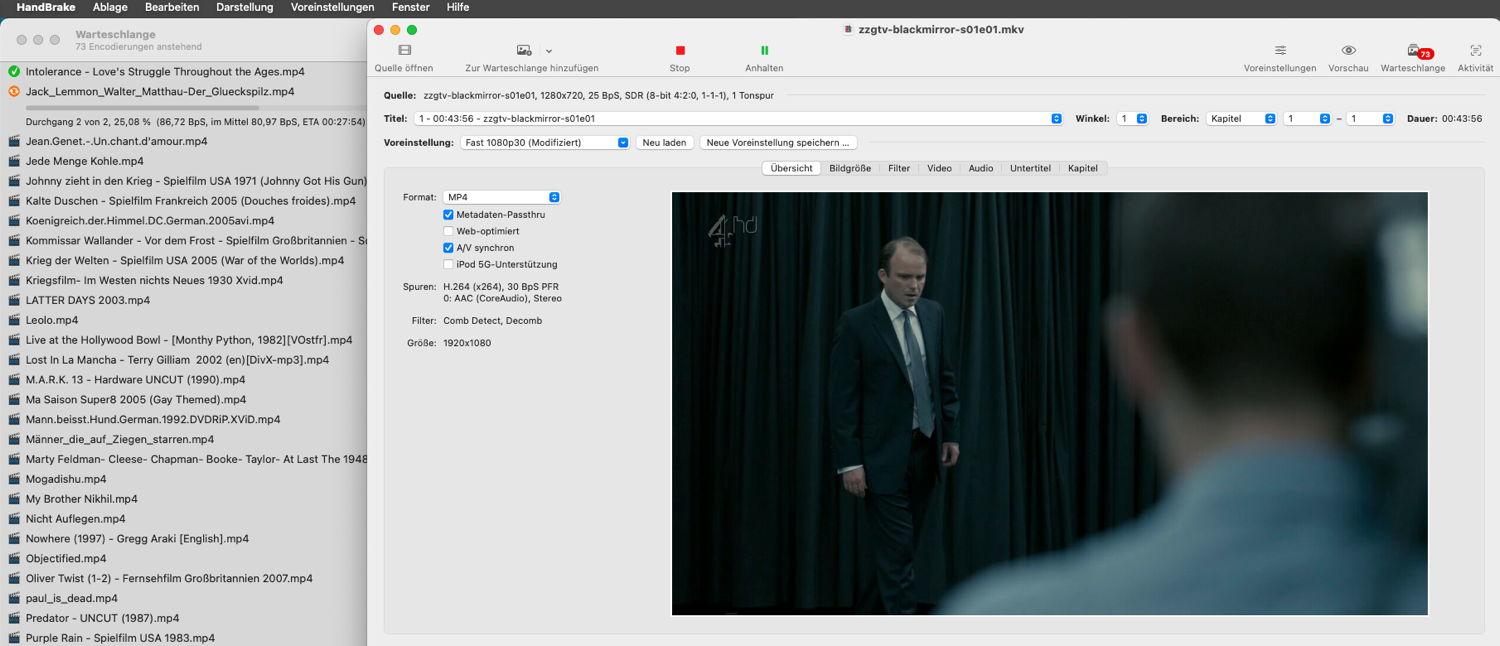This screenshot has height=646, width=1500.
Task: Open the Voreinstellungen sliders icon in toolbar
Action: pyautogui.click(x=1280, y=50)
